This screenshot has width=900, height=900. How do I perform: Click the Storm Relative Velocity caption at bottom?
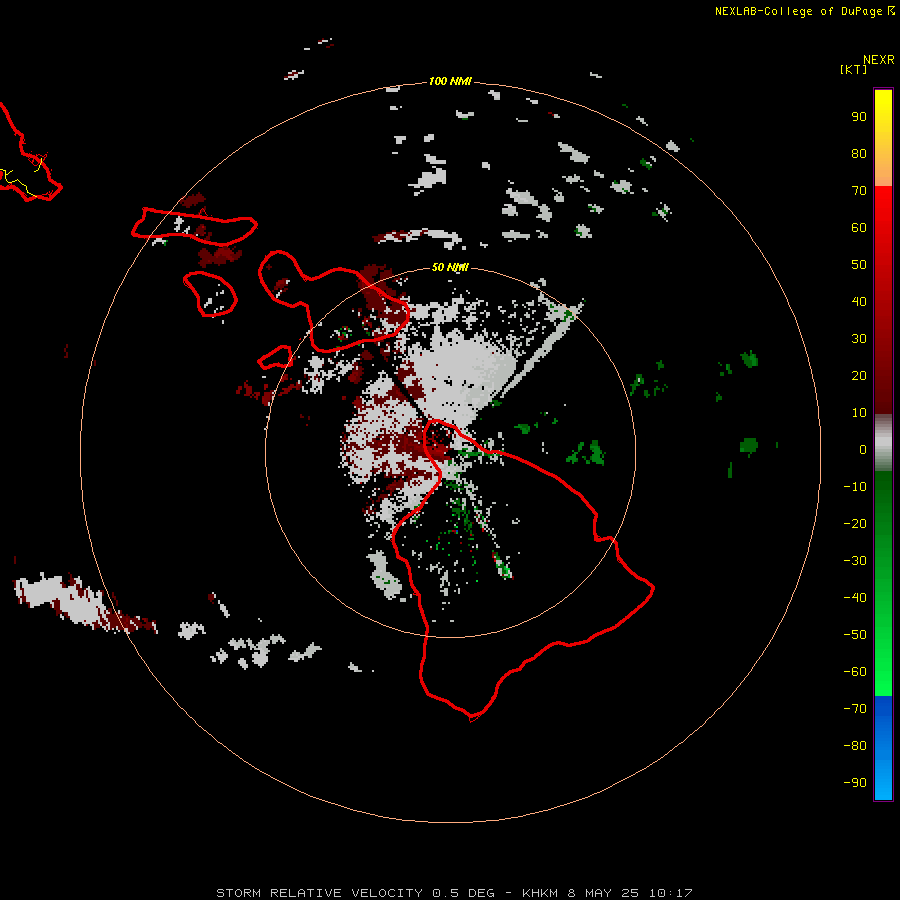point(454,893)
